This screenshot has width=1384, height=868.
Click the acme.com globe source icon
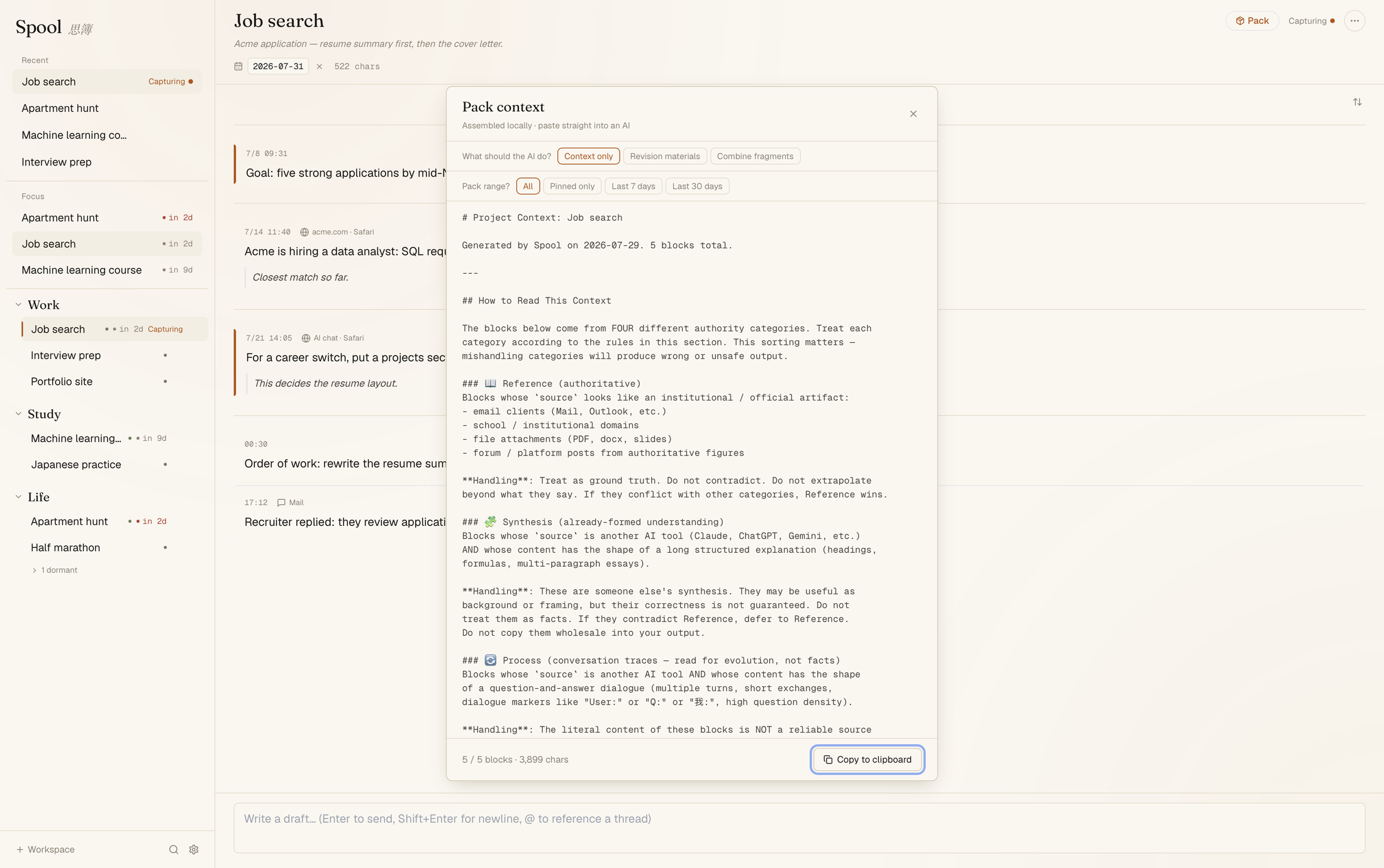coord(304,232)
